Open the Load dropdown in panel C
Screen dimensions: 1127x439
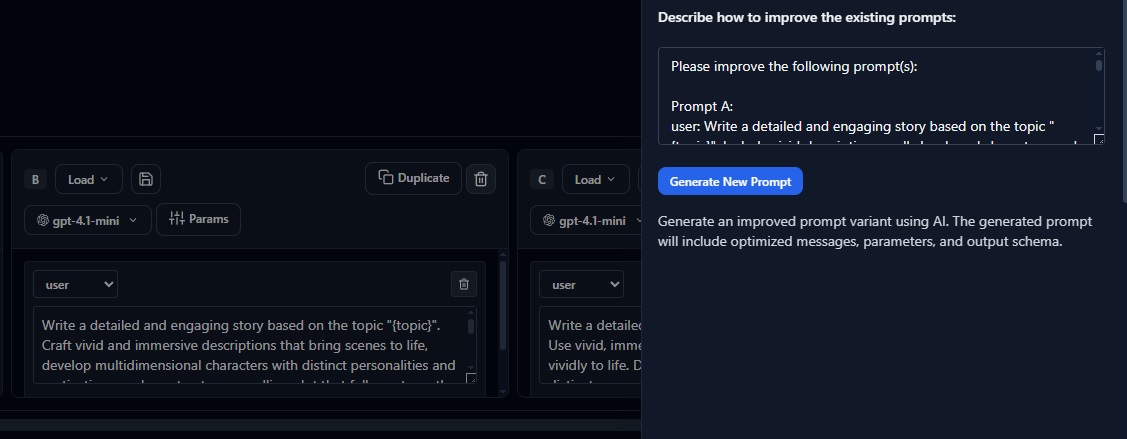click(595, 180)
